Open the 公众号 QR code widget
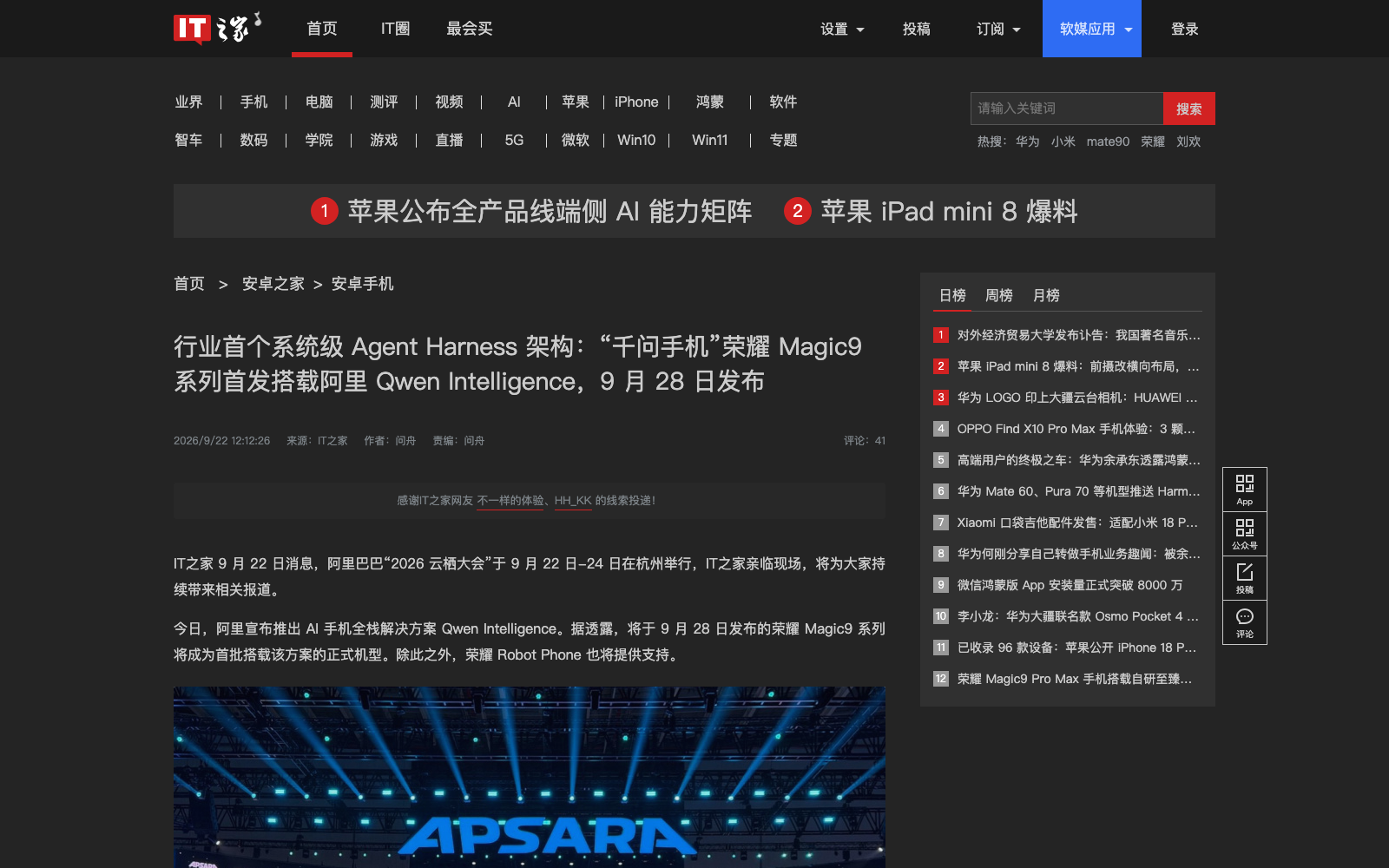The width and height of the screenshot is (1389, 868). pyautogui.click(x=1245, y=534)
